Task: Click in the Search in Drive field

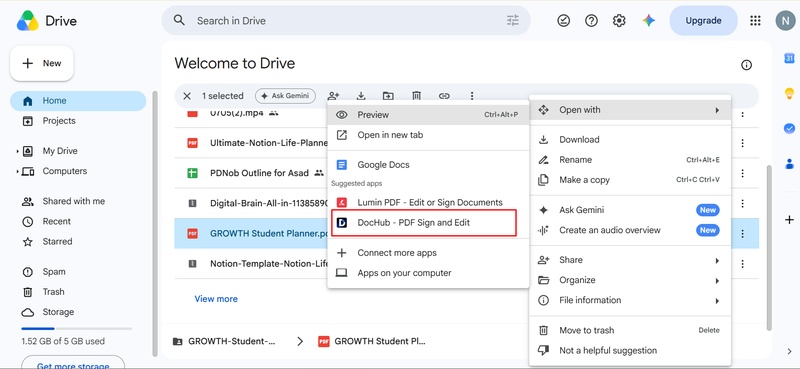Action: click(346, 20)
